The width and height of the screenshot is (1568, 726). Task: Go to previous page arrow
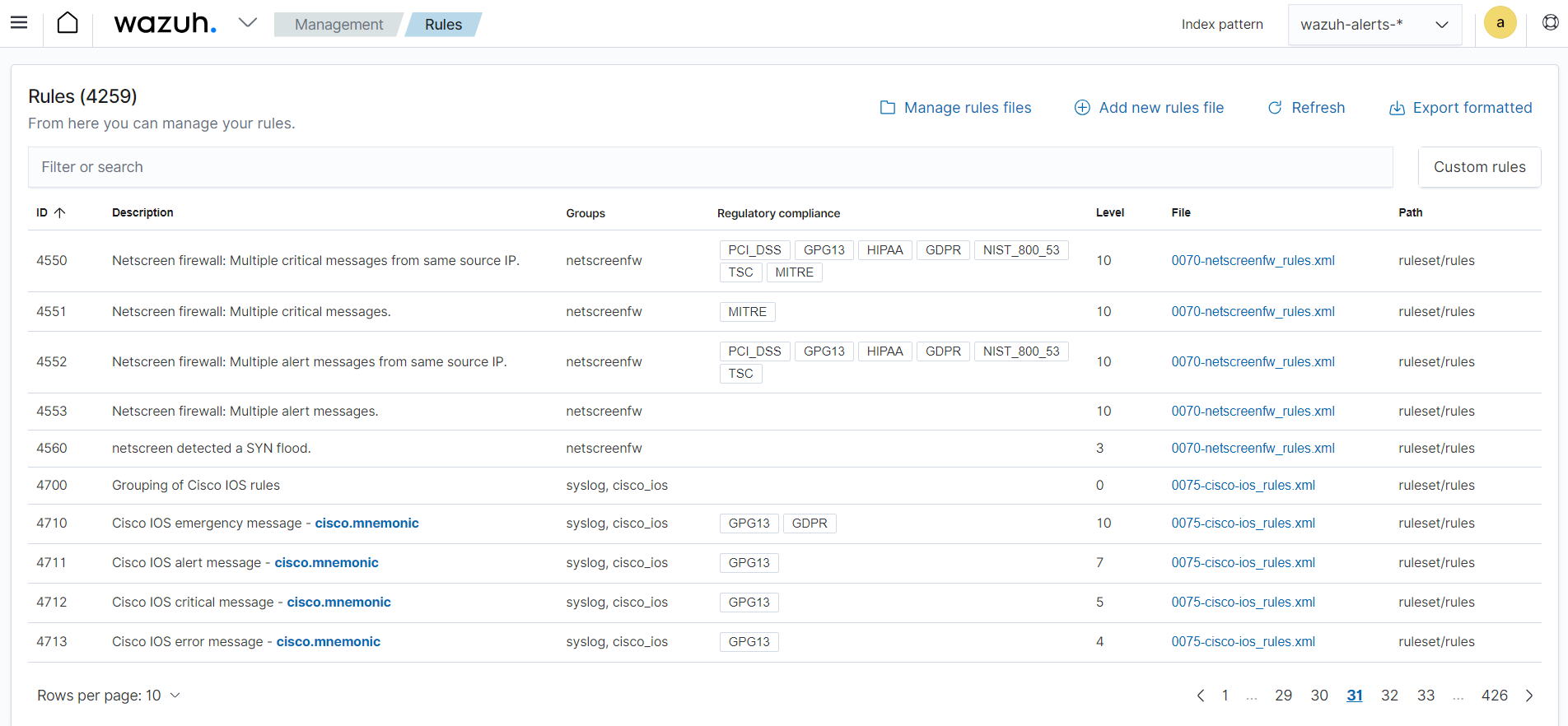pyautogui.click(x=1200, y=696)
